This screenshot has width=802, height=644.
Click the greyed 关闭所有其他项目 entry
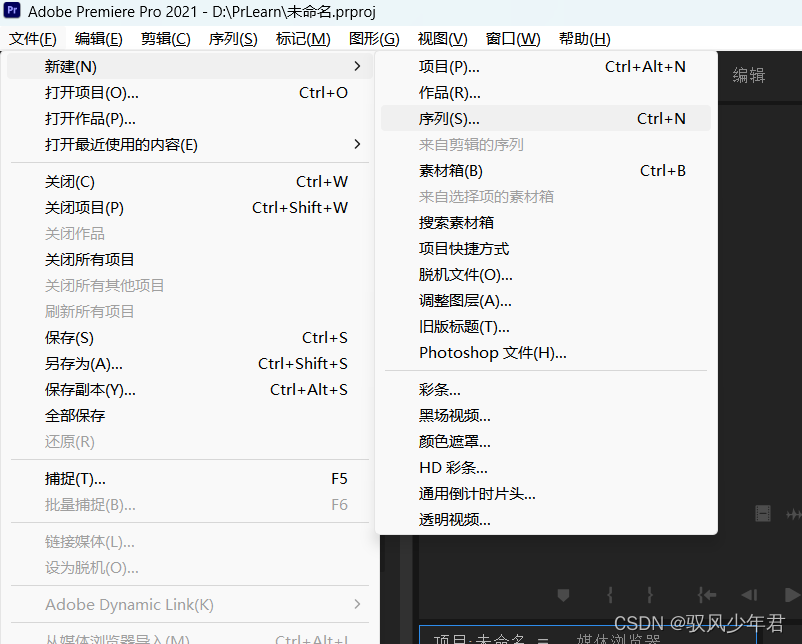190,285
